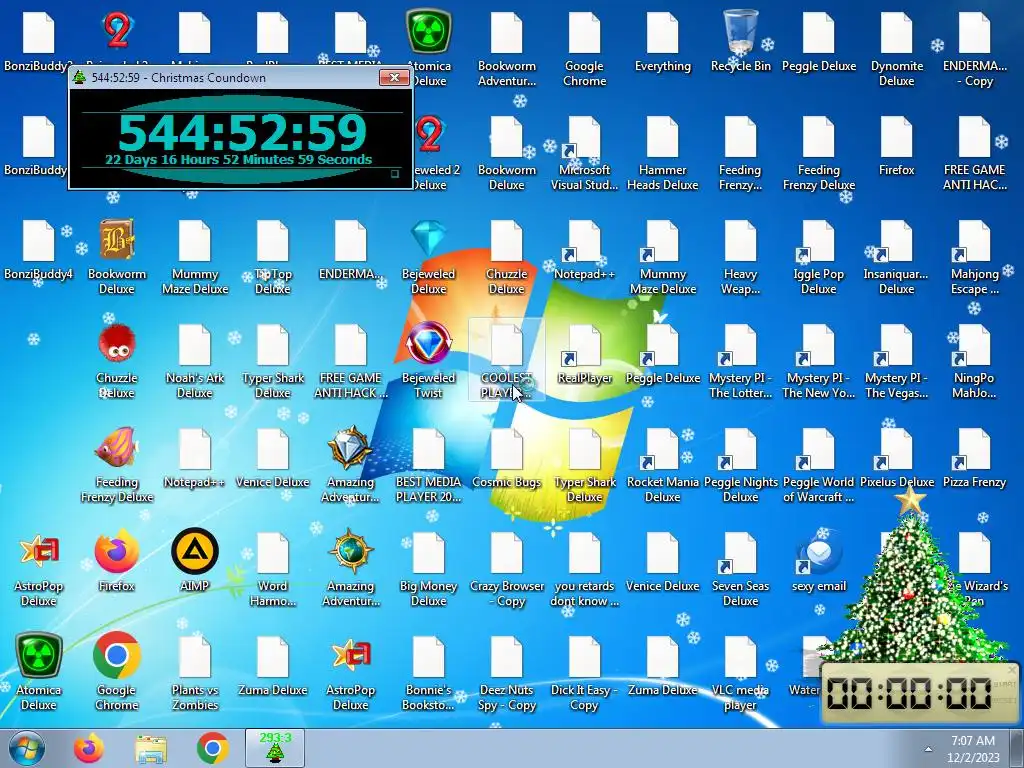Click the Show desktop strip on taskbar
The width and height of the screenshot is (1024, 768).
[1019, 749]
